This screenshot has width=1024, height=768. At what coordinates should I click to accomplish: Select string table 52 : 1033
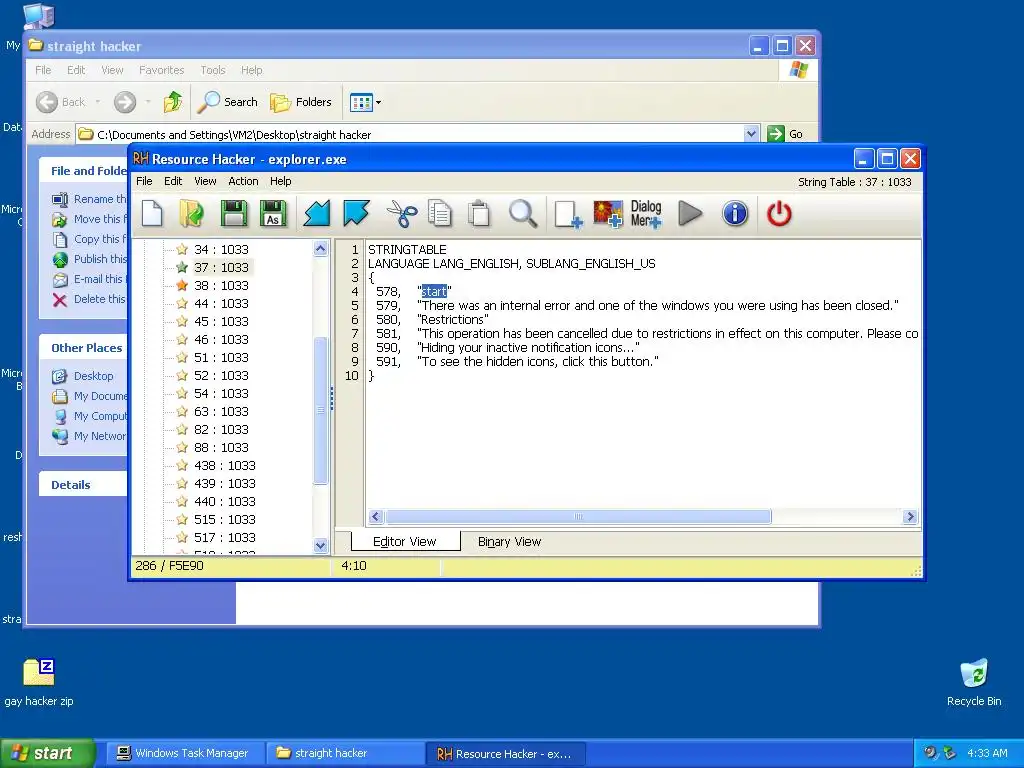pos(221,376)
